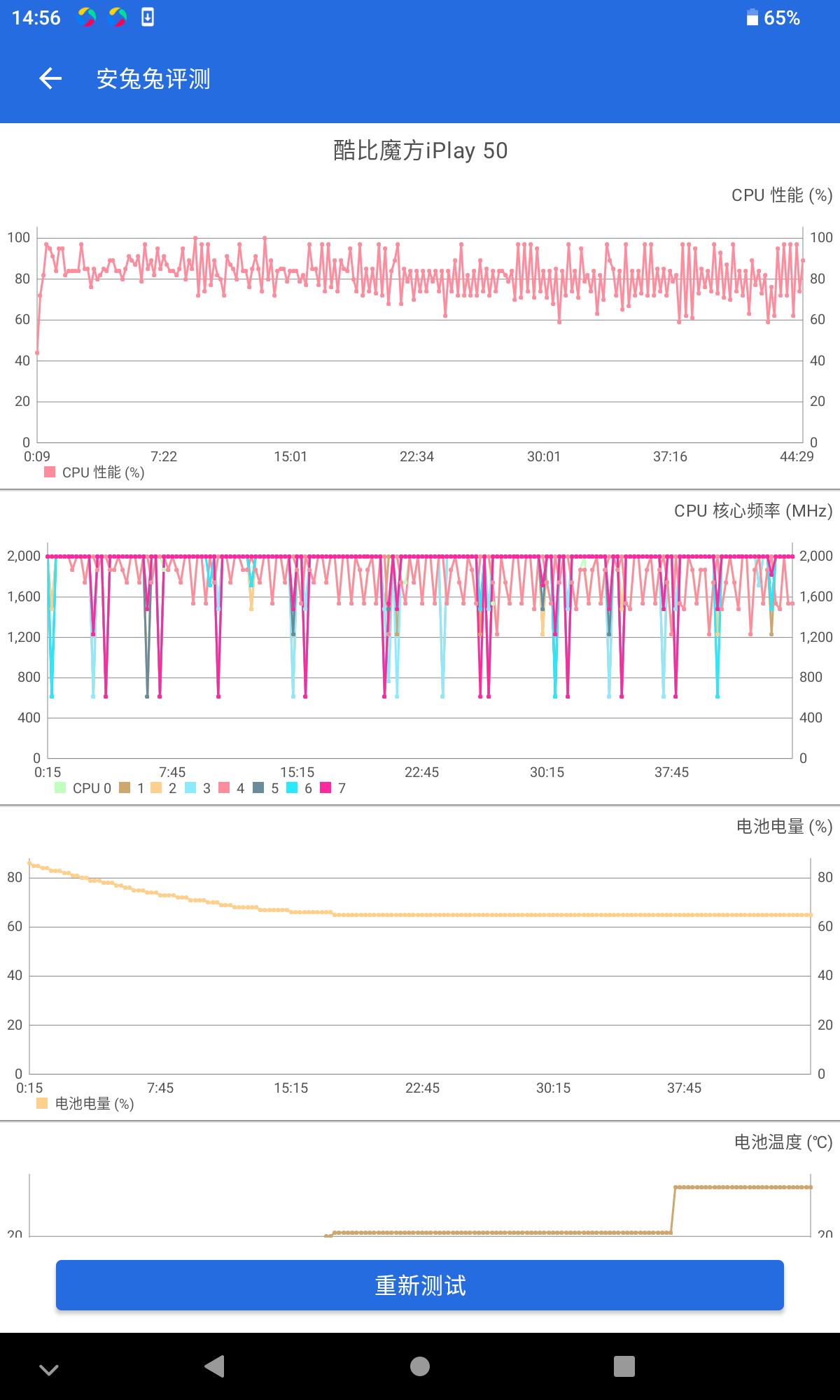Open recent apps square button
Image resolution: width=840 pixels, height=1400 pixels.
click(624, 1366)
